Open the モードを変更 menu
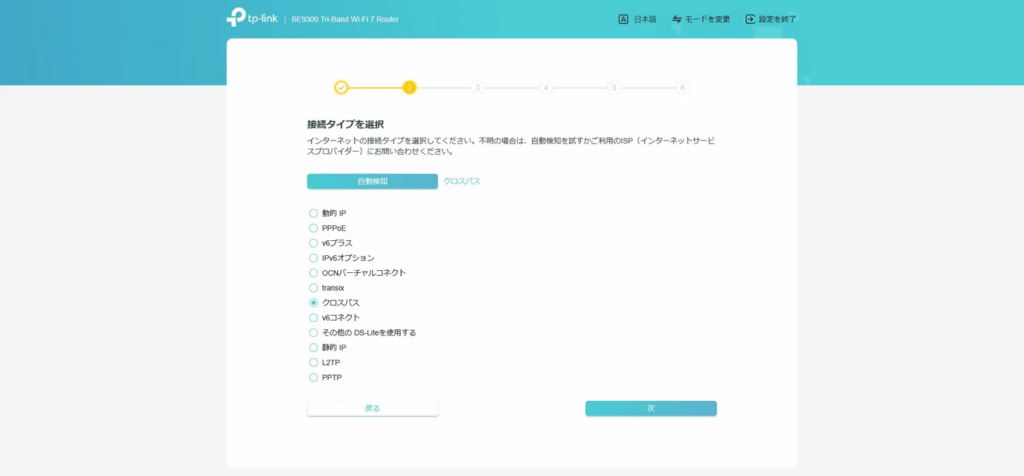The height and width of the screenshot is (476, 1024). [707, 19]
